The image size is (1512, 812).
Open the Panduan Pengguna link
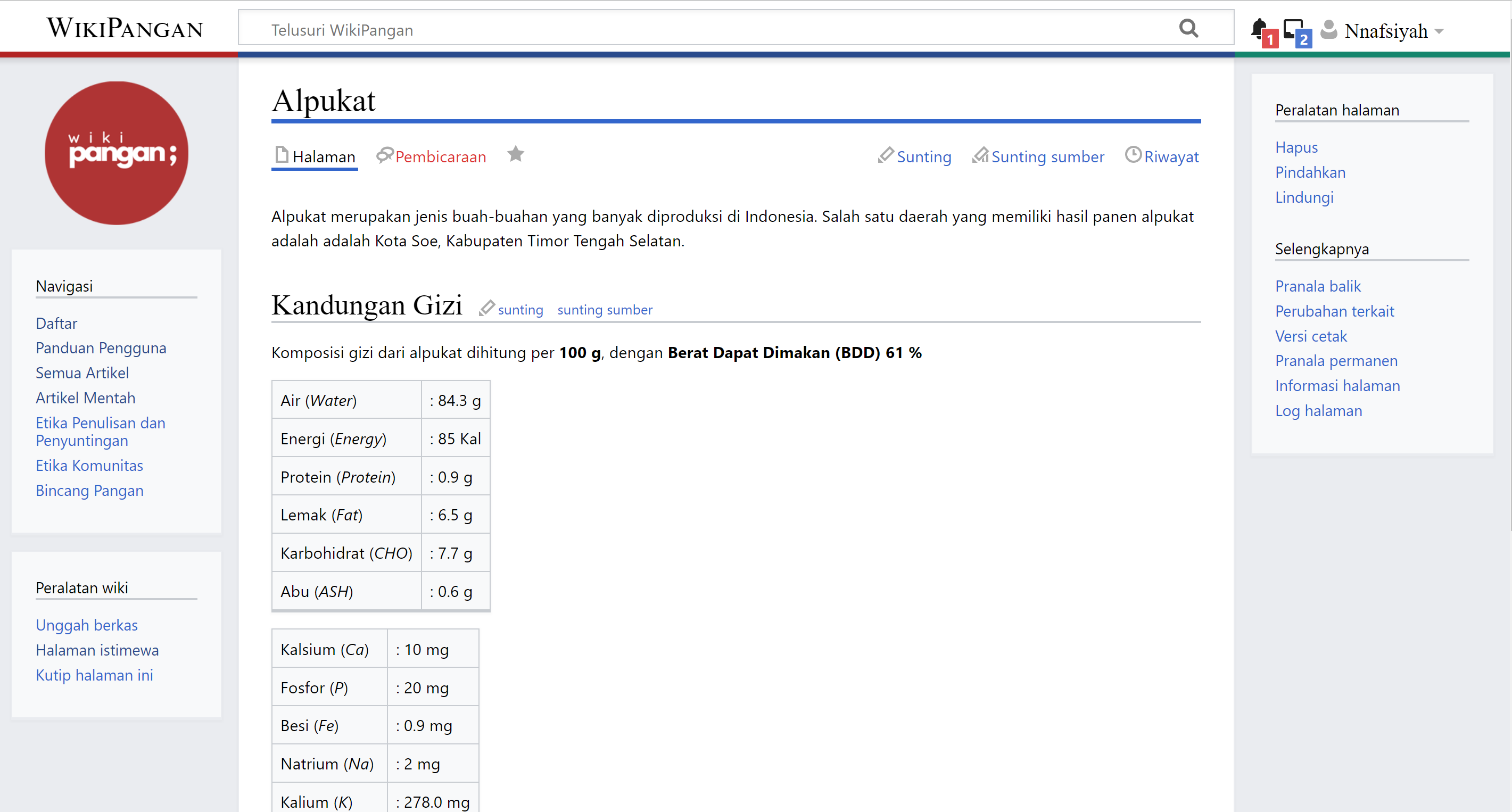point(101,348)
